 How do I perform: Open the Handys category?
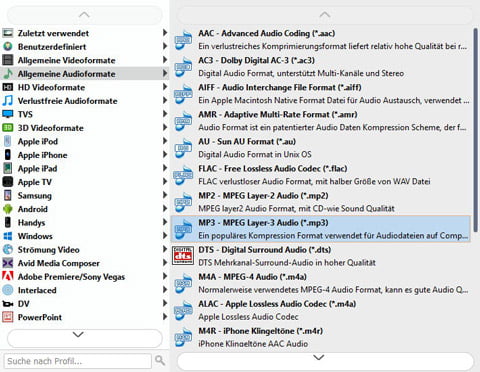click(85, 222)
